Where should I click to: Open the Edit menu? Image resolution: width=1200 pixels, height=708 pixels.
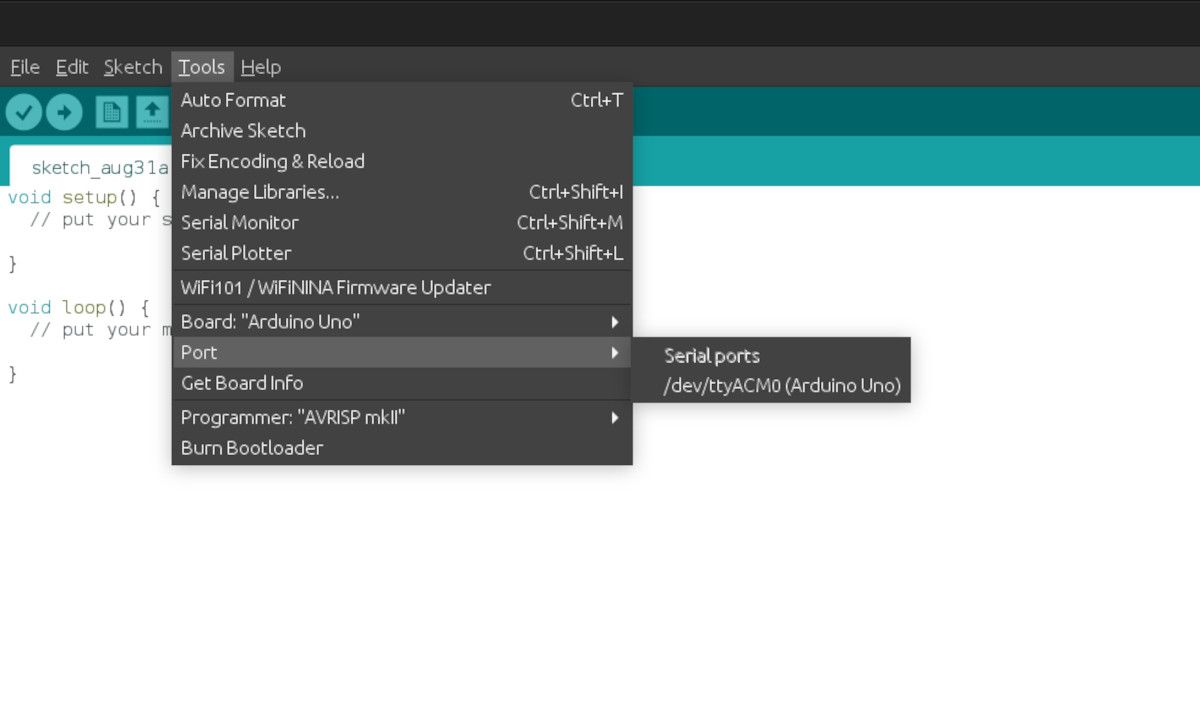click(71, 67)
